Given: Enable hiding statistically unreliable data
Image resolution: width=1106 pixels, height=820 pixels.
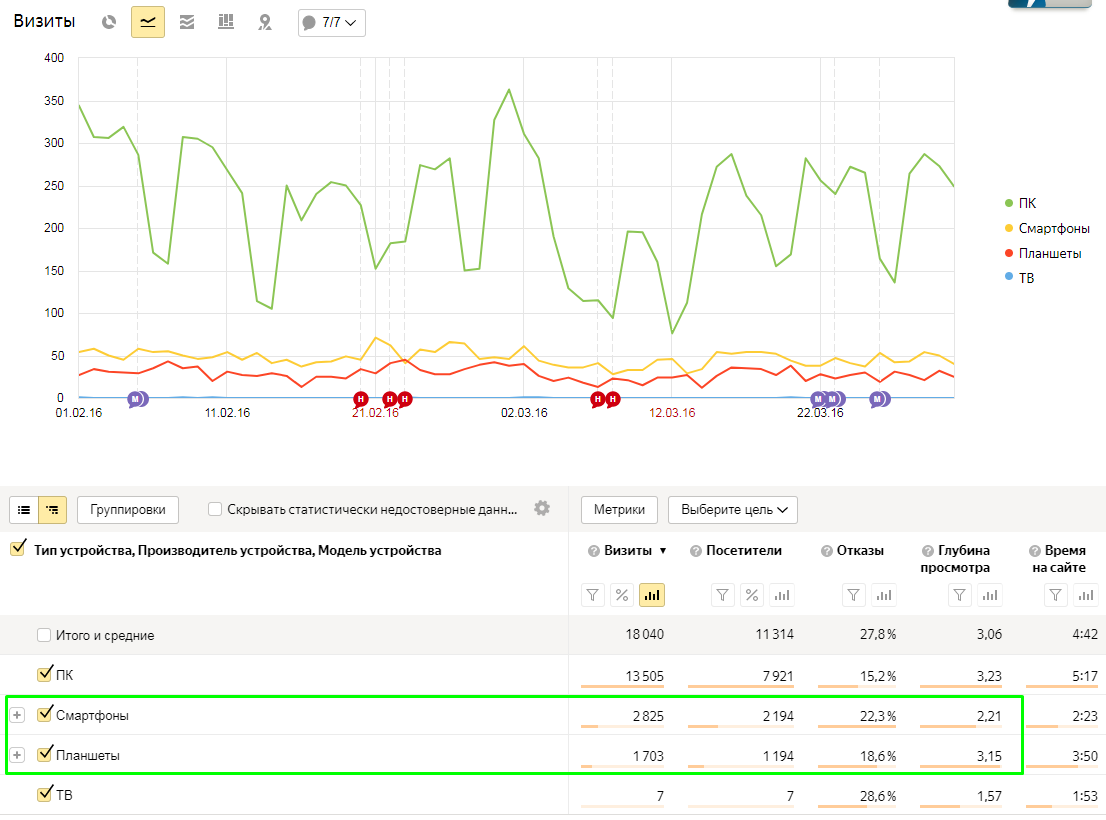Looking at the screenshot, I should pyautogui.click(x=215, y=509).
